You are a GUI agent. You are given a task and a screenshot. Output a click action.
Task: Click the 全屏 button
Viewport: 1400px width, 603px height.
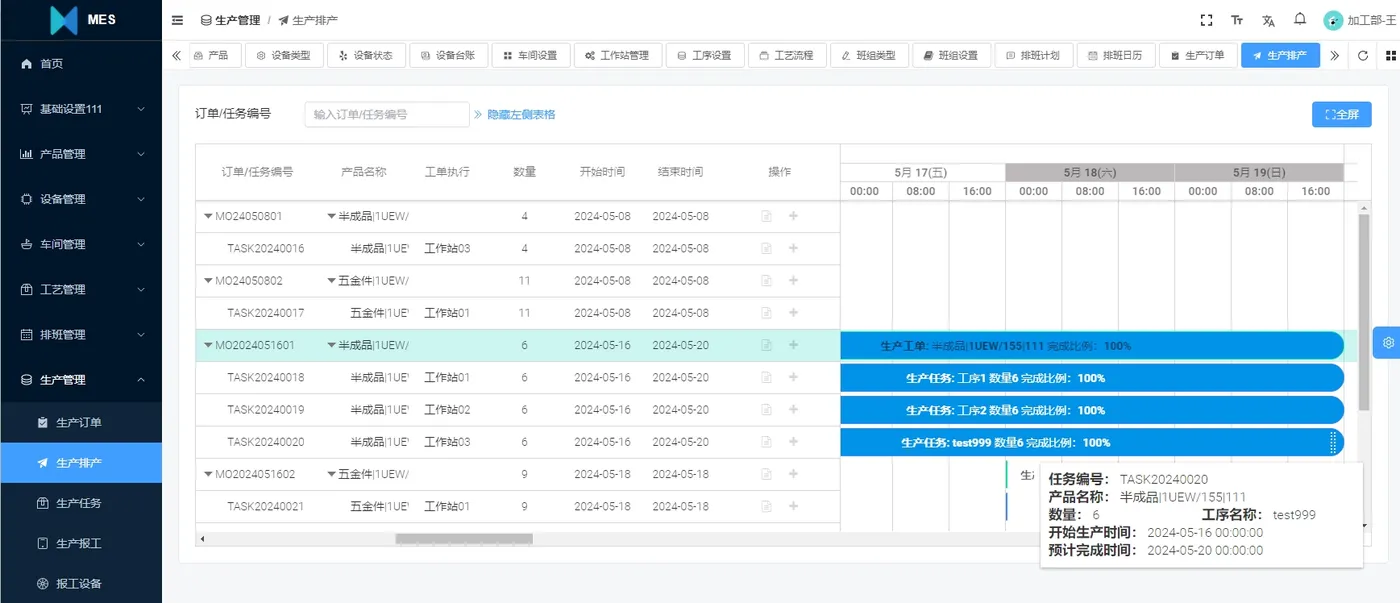(1341, 115)
